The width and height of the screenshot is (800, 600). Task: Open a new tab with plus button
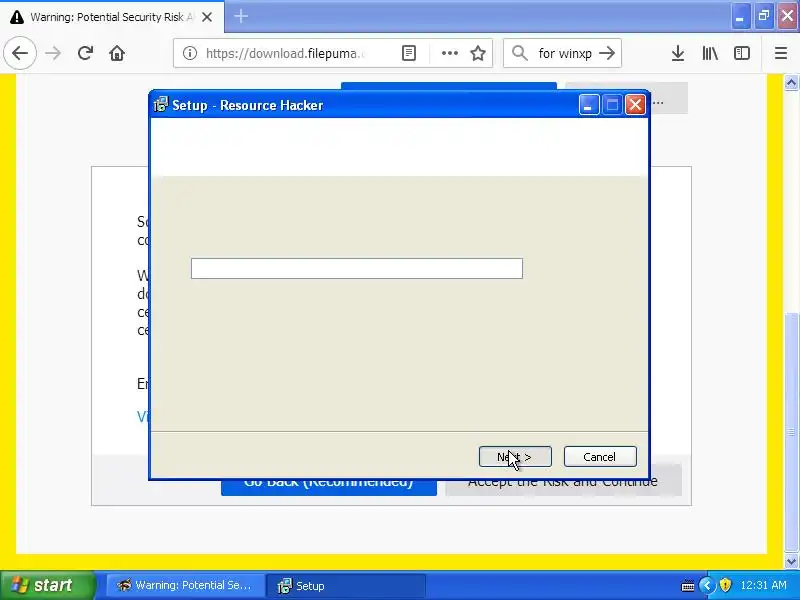click(241, 16)
